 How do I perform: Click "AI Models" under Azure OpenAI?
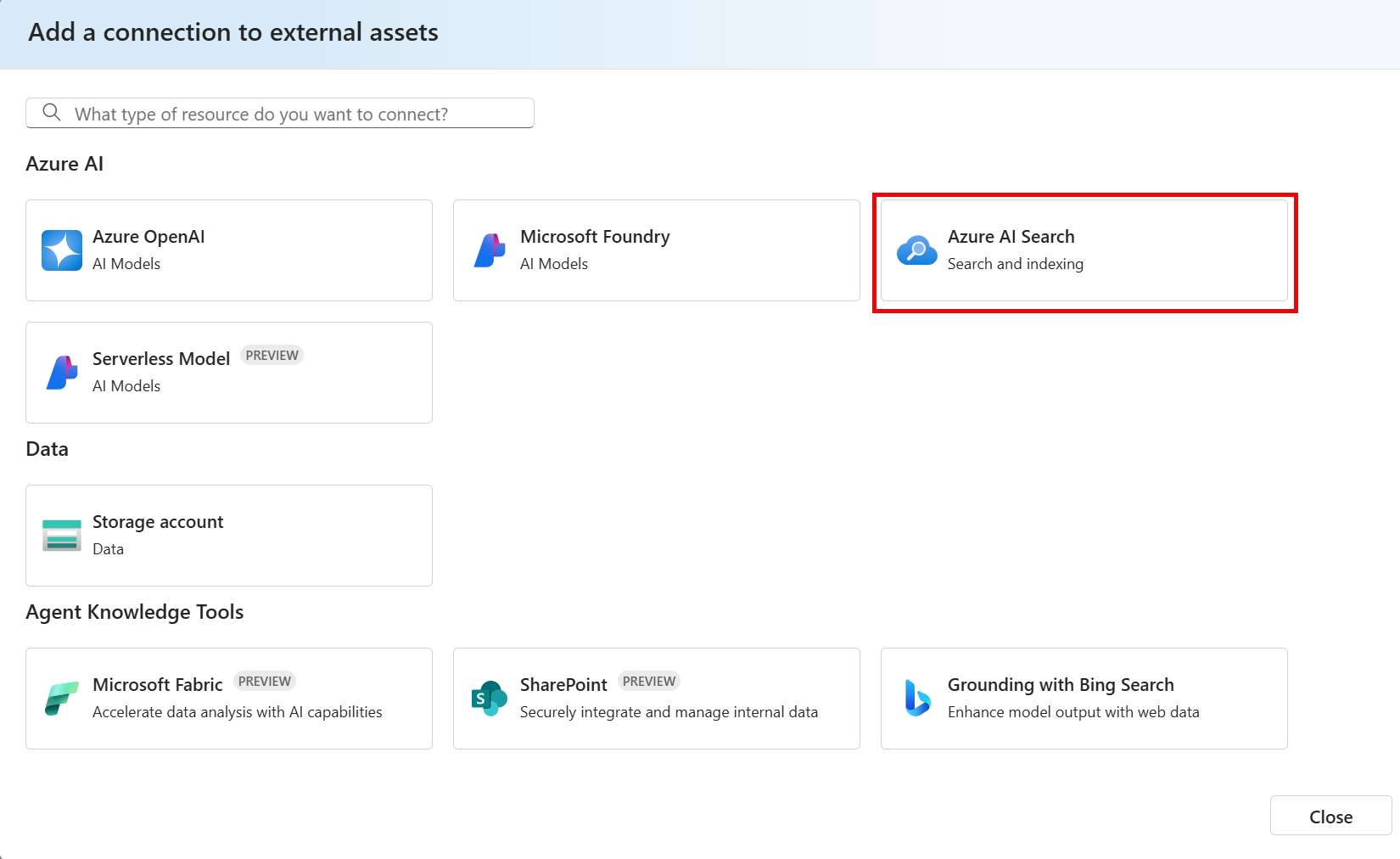pos(126,264)
